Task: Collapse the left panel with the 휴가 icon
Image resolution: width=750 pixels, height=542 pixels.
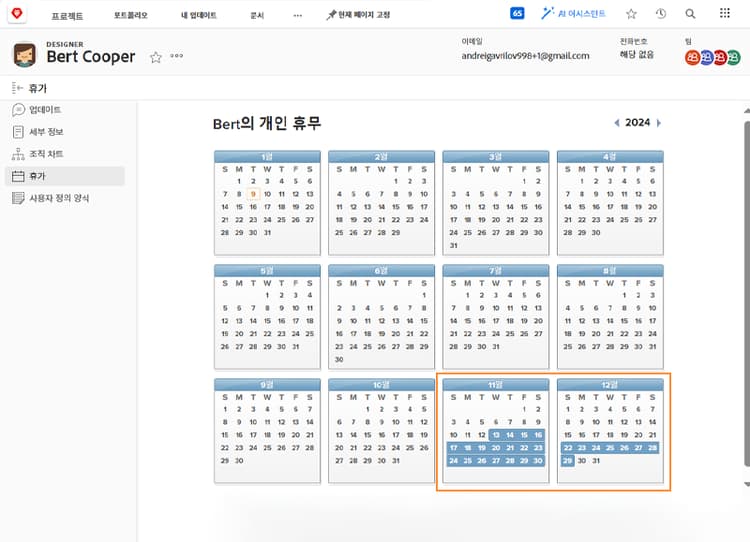Action: pyautogui.click(x=17, y=88)
